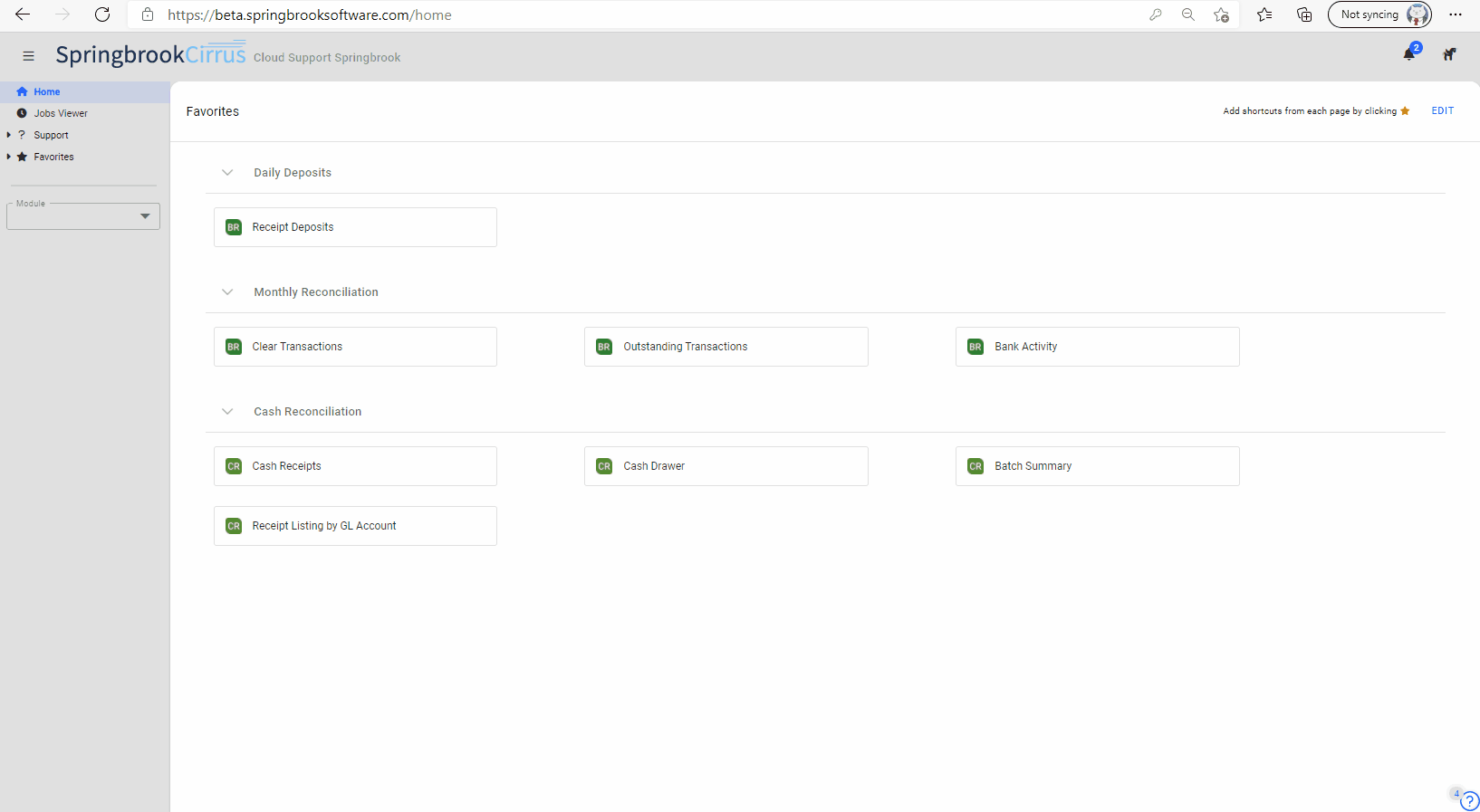
Task: Click the notifications bell icon
Action: (x=1408, y=54)
